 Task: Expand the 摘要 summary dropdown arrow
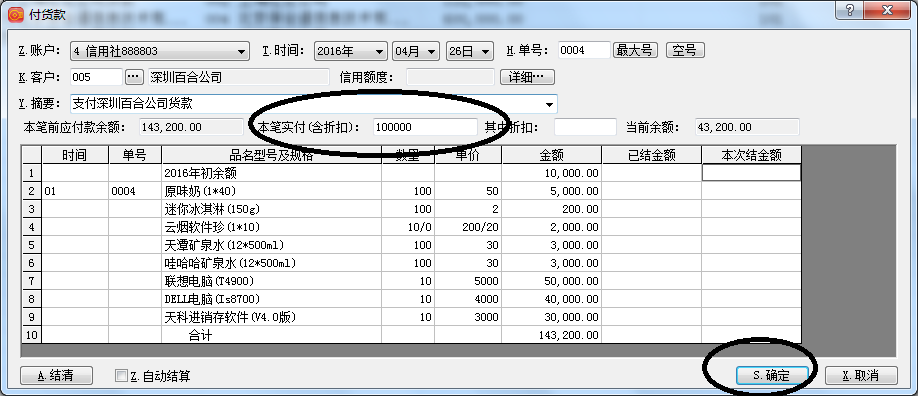[x=549, y=105]
